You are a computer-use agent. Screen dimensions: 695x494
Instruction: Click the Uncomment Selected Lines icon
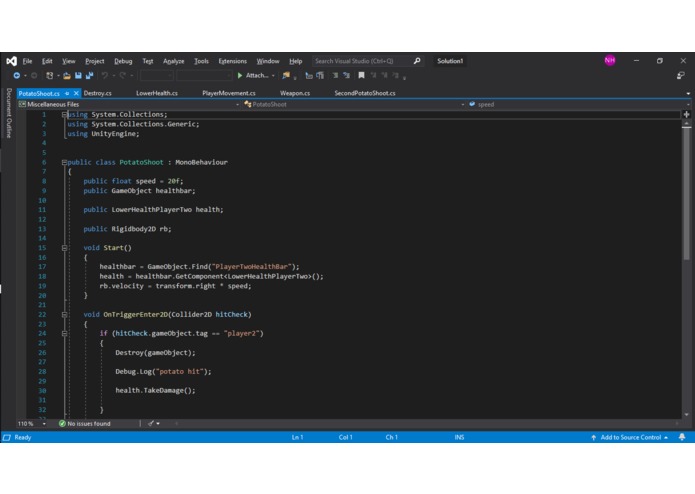[x=347, y=76]
